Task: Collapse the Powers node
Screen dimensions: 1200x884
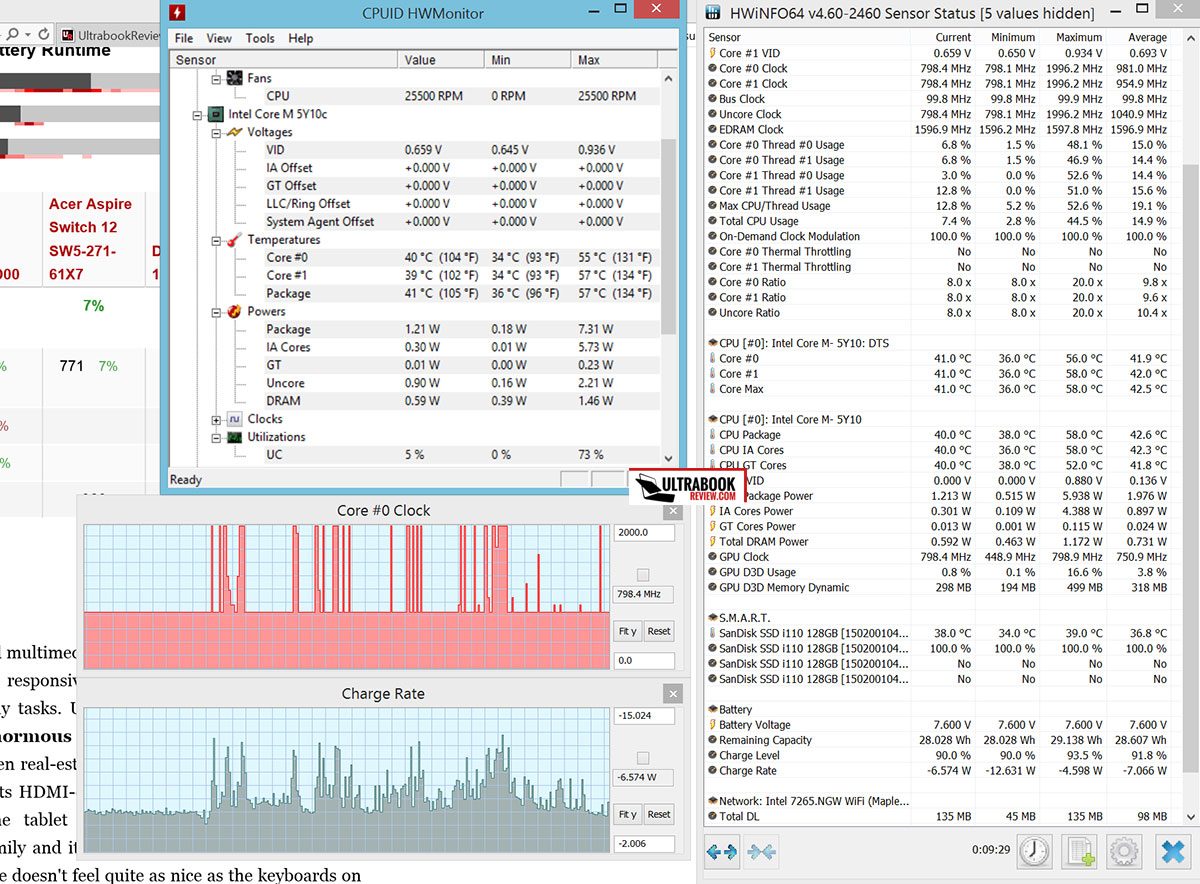Action: click(x=217, y=311)
